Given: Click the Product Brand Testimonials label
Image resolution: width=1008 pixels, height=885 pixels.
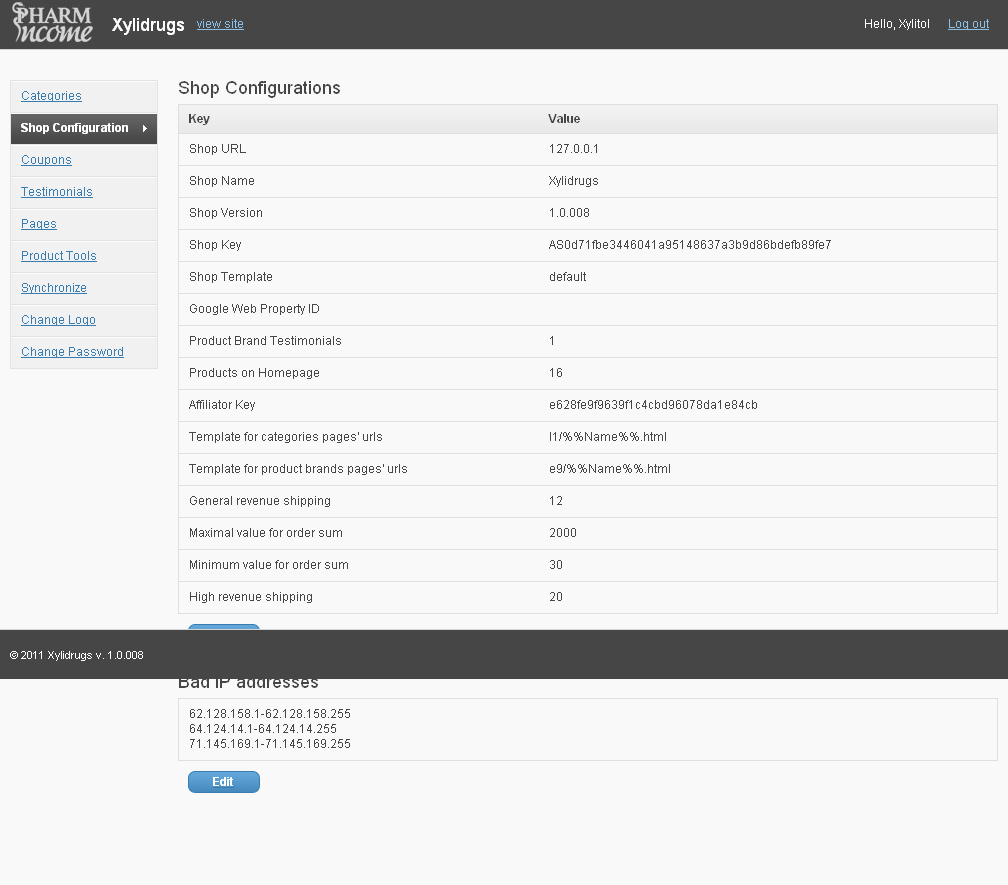Looking at the screenshot, I should (265, 341).
